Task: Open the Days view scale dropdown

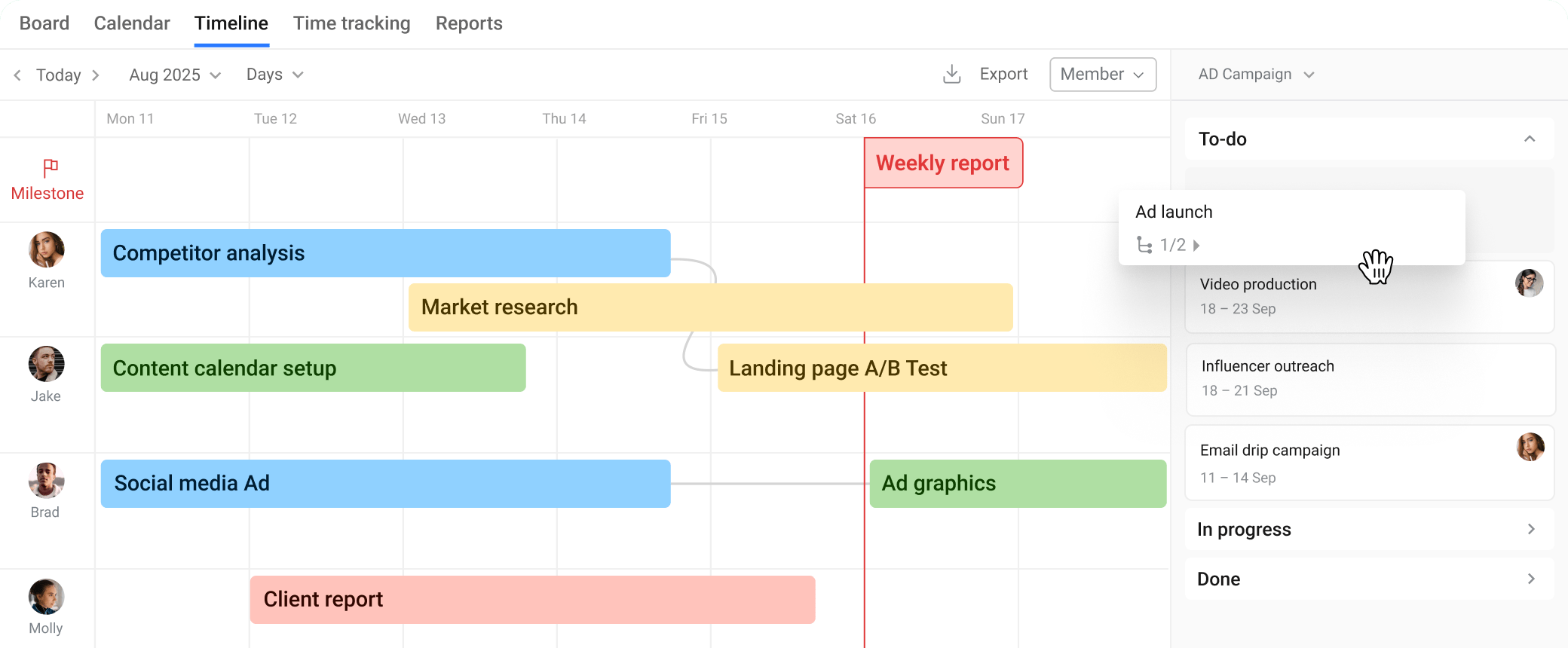Action: [274, 75]
